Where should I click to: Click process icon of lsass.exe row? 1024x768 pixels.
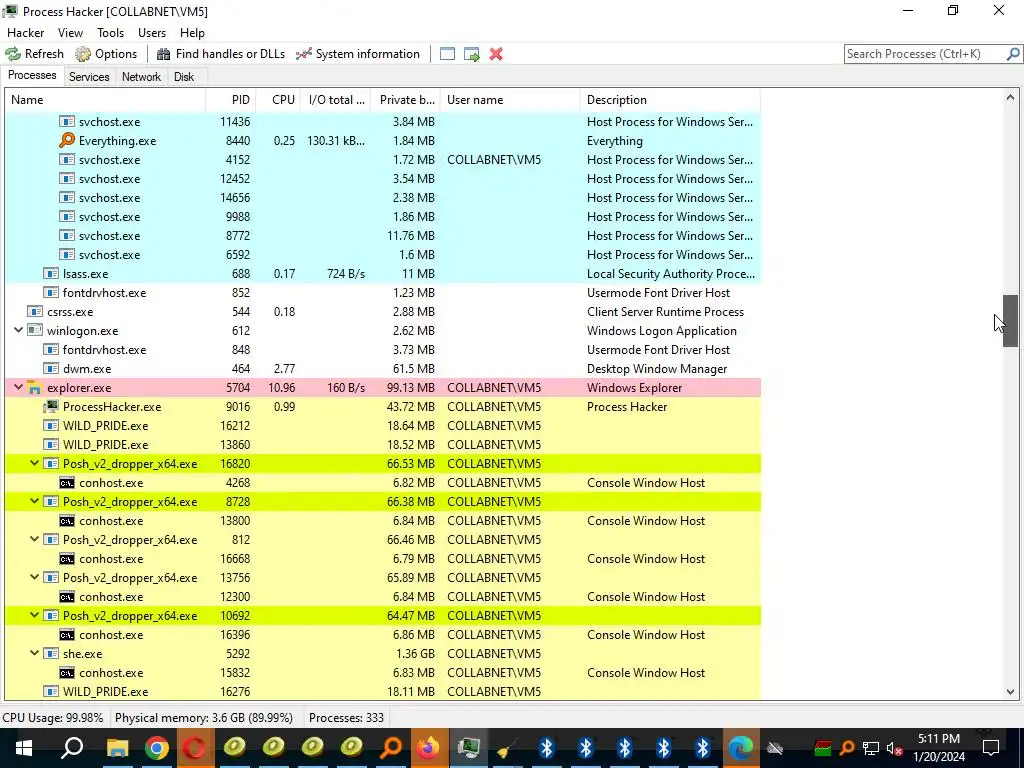click(x=51, y=274)
